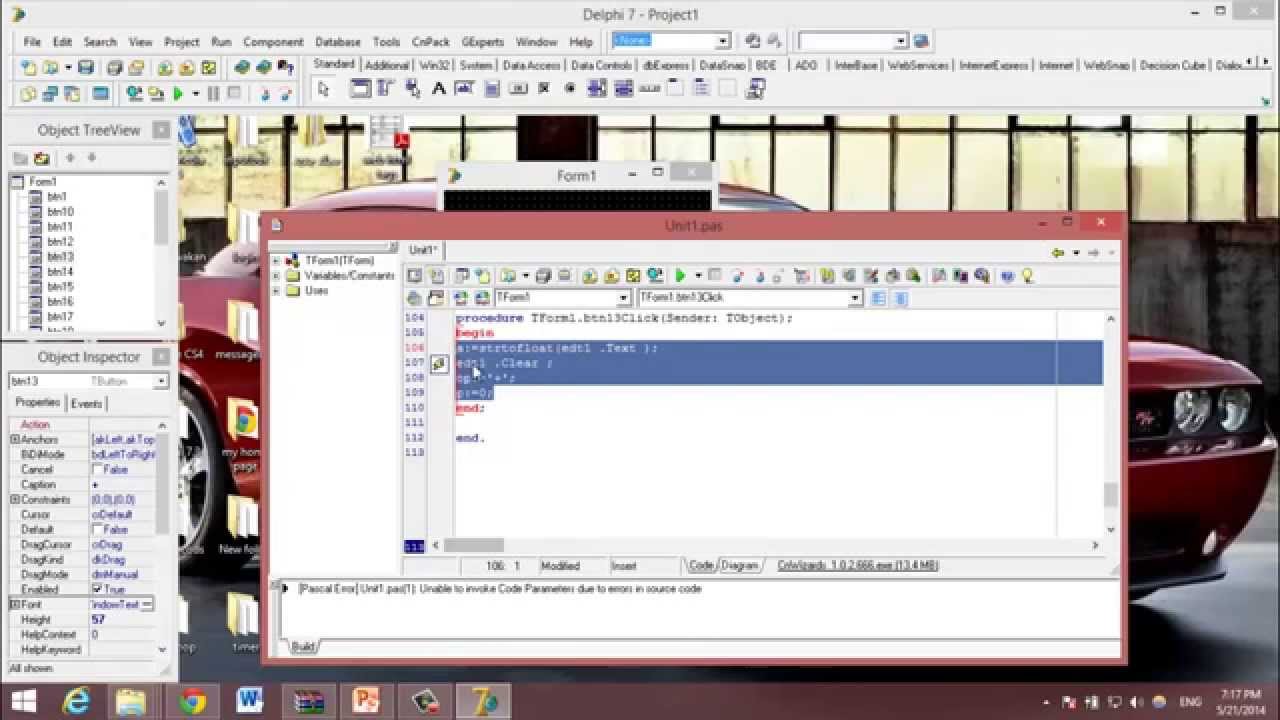Expand the Font property
Screen dimensions: 1280x720
pos(15,604)
